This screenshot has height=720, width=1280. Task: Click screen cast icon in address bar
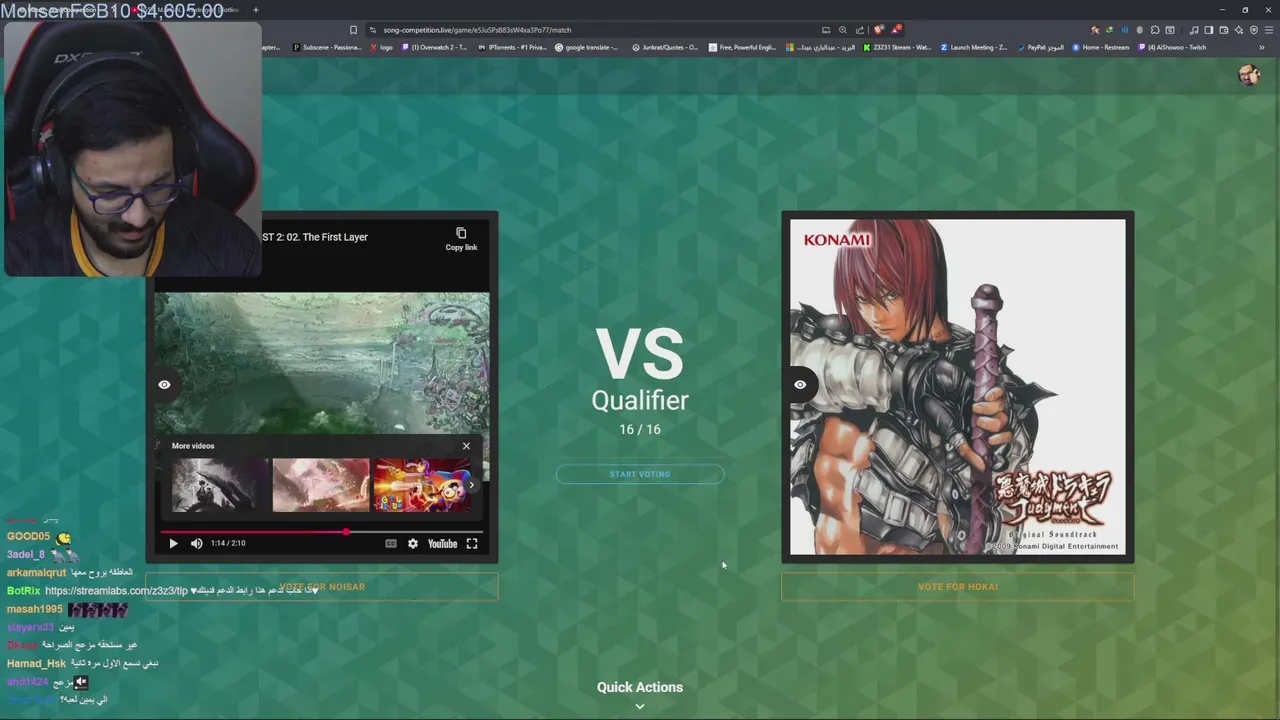click(826, 30)
